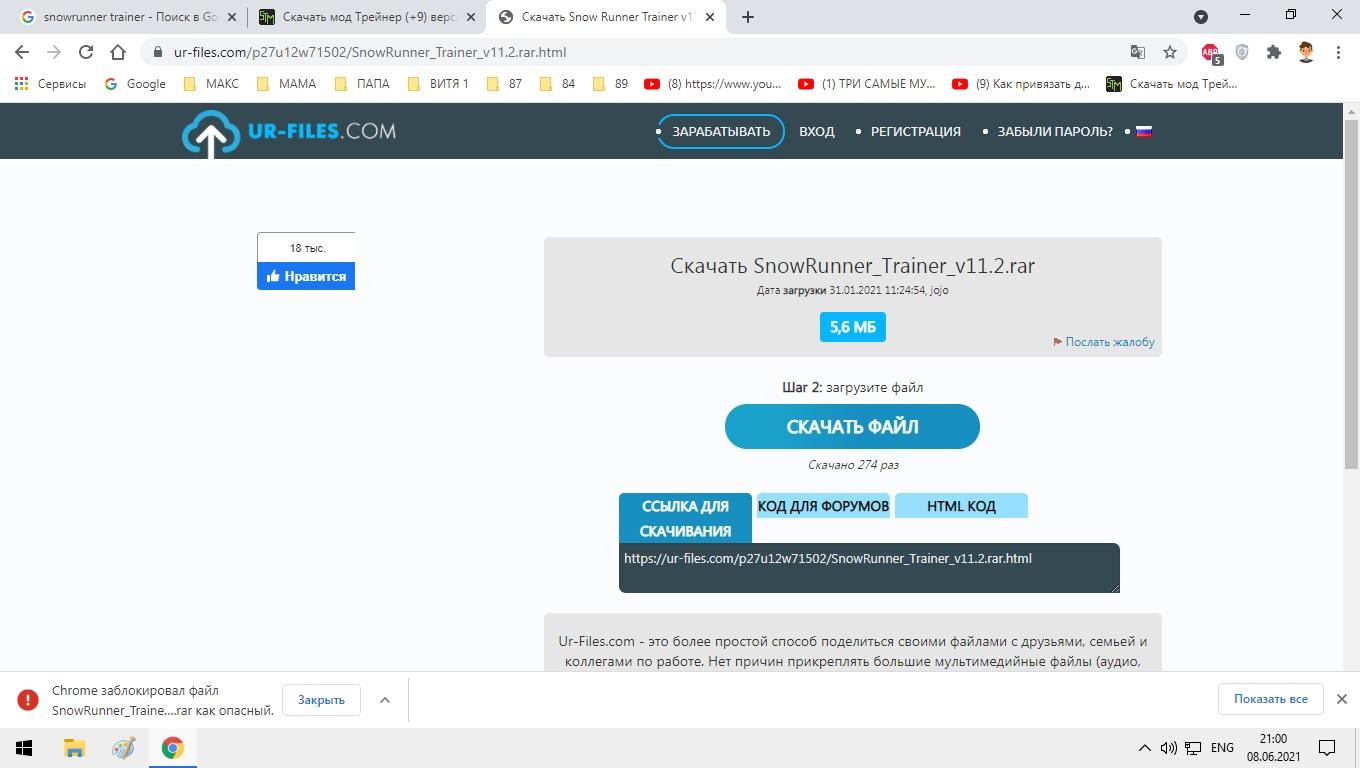1360x768 pixels.
Task: Open the notification center icon
Action: tap(1327, 748)
